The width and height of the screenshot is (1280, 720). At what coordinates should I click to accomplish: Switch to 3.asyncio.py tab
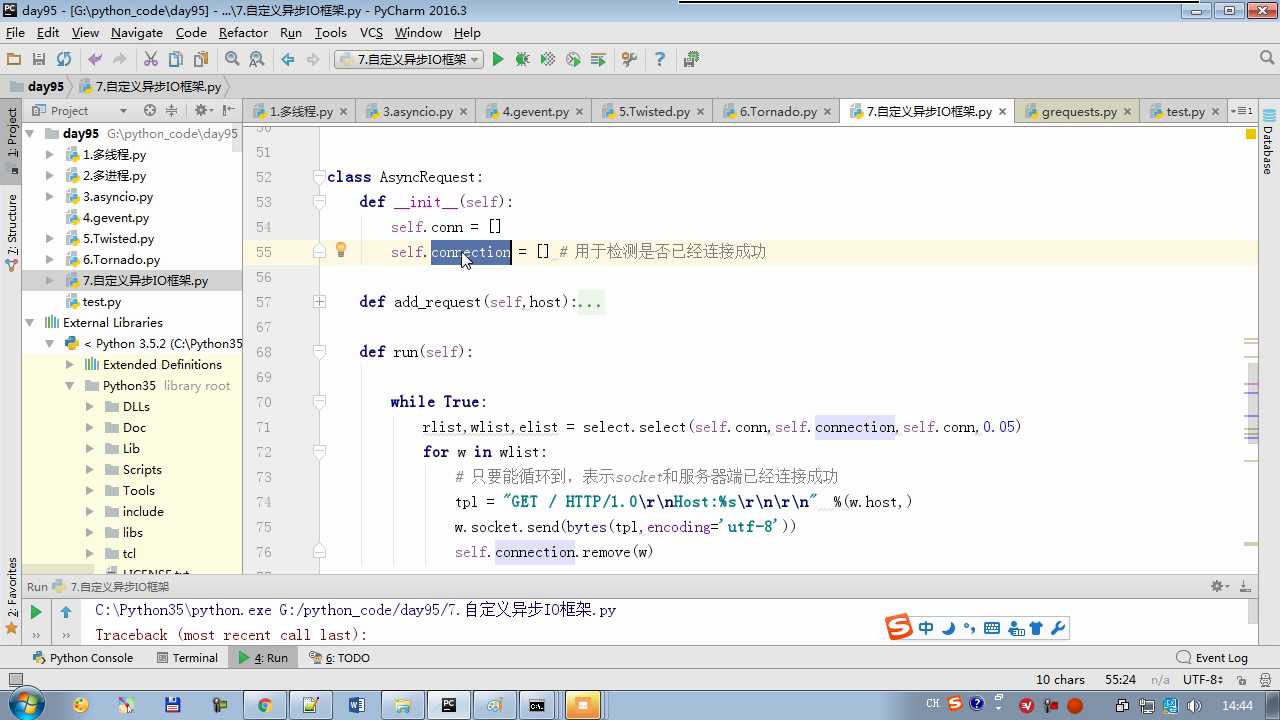[417, 111]
